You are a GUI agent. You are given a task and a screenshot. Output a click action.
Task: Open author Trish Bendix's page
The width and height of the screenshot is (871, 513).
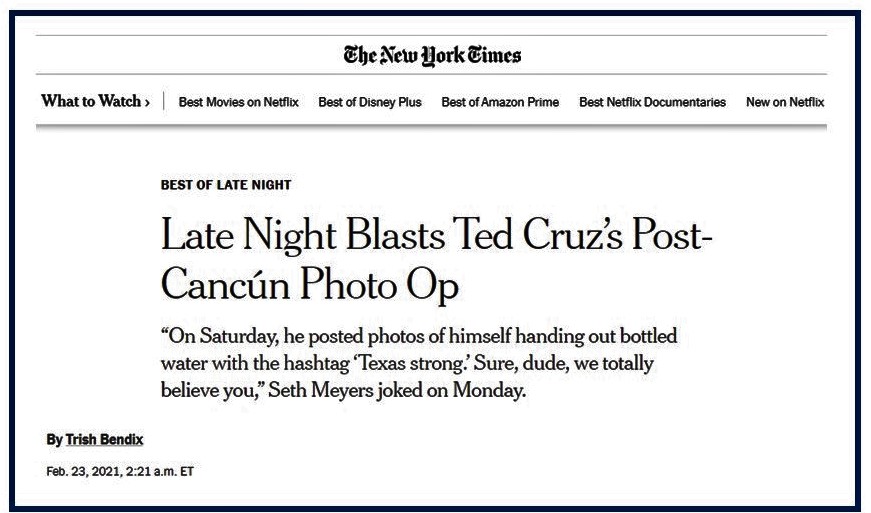[105, 440]
